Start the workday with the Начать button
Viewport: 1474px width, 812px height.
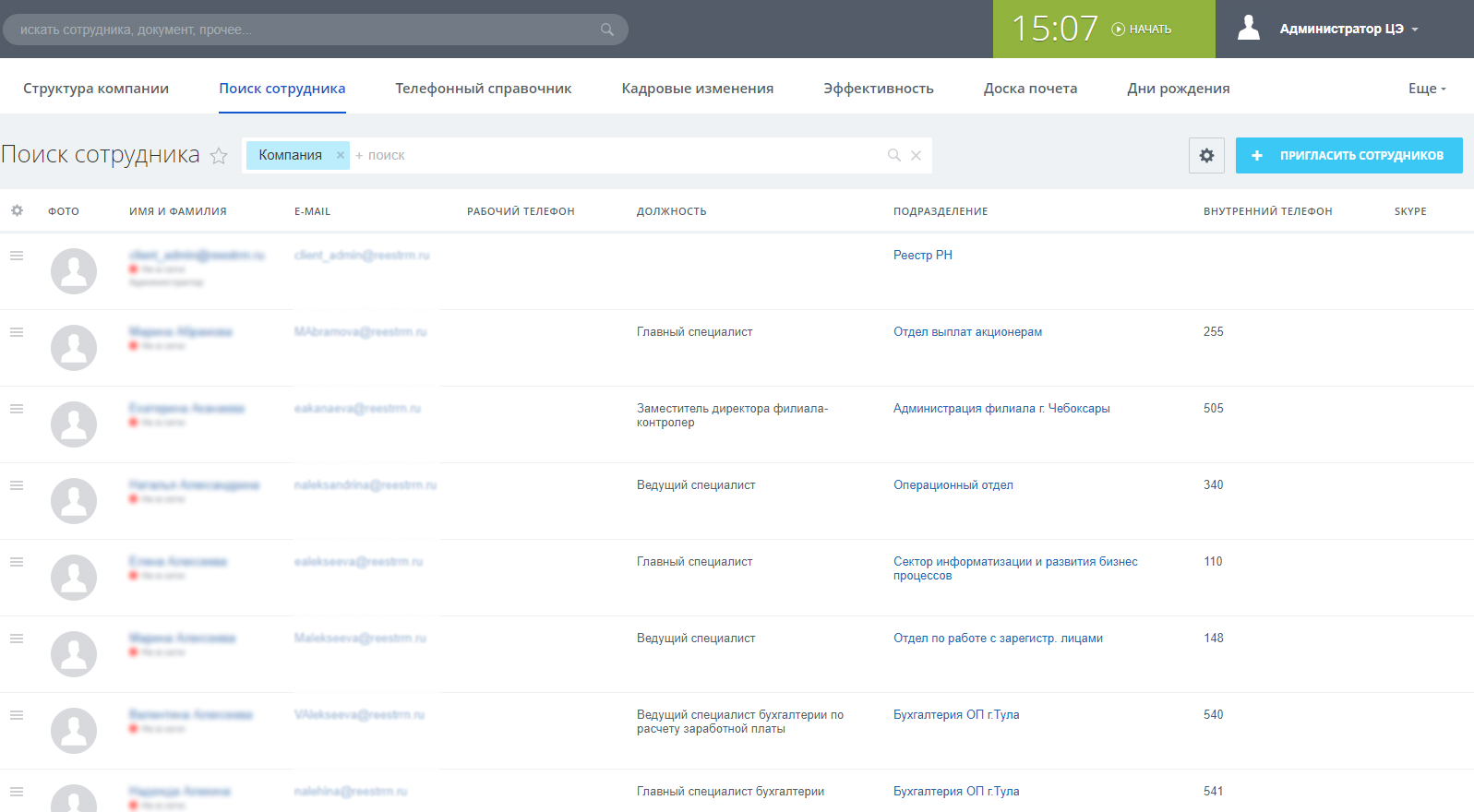[1142, 30]
